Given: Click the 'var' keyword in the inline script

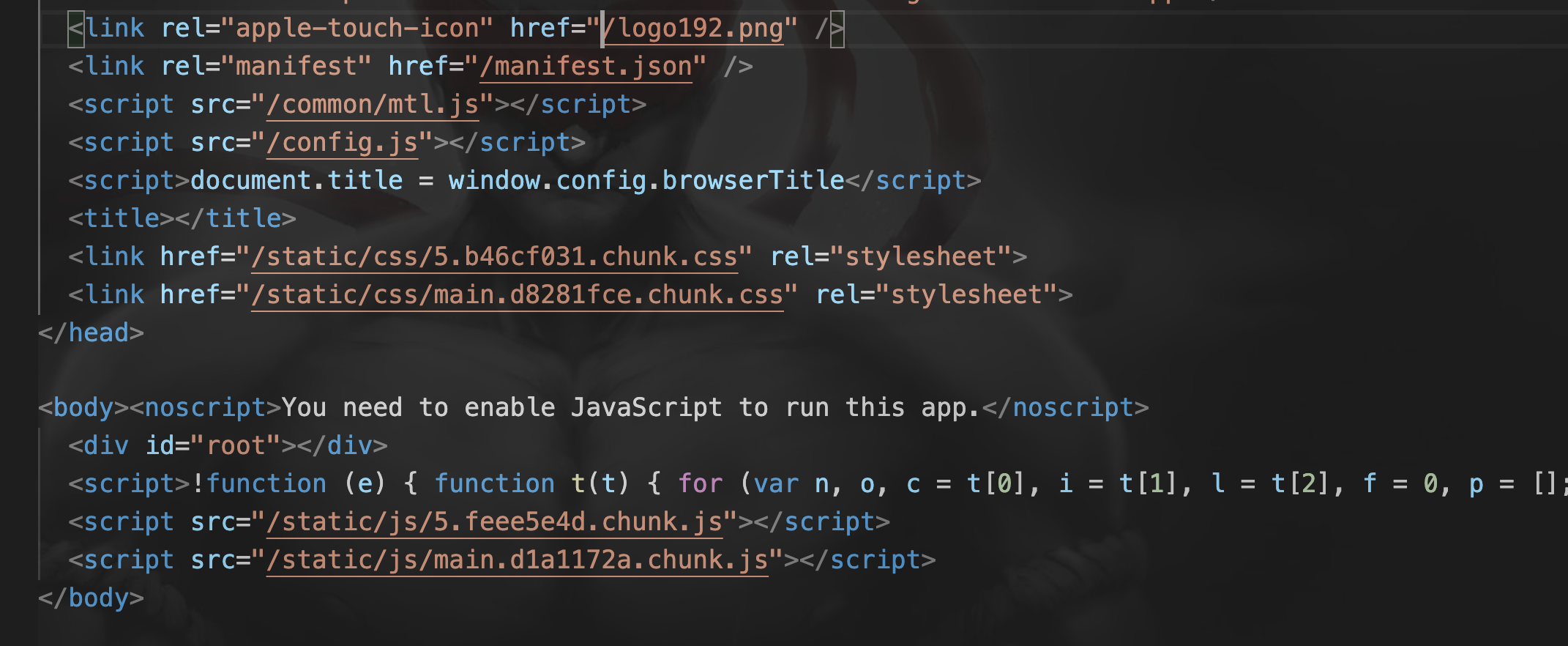Looking at the screenshot, I should coord(777,484).
